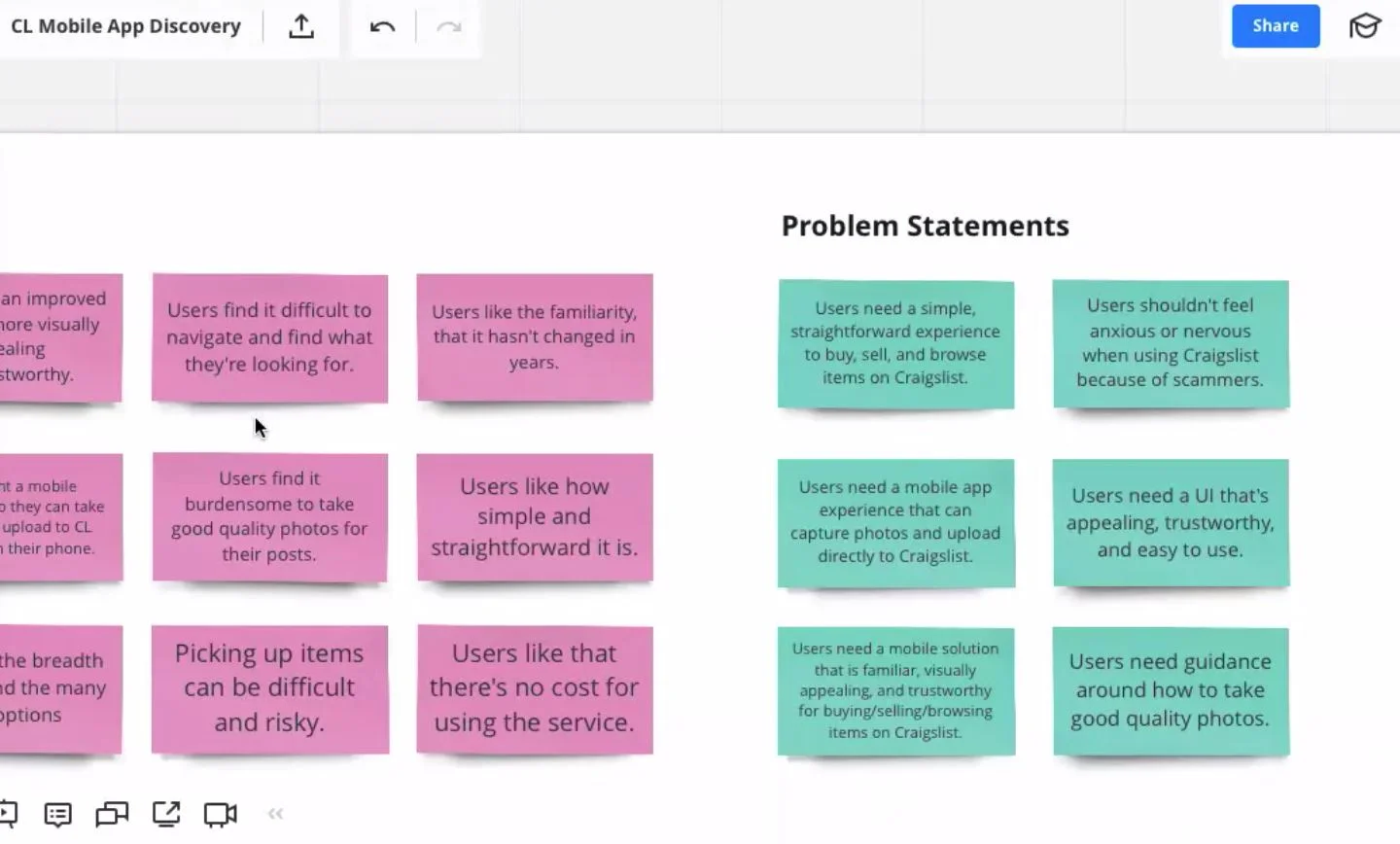
Task: Select the board title CL Mobile App Discovery
Action: coord(124,26)
